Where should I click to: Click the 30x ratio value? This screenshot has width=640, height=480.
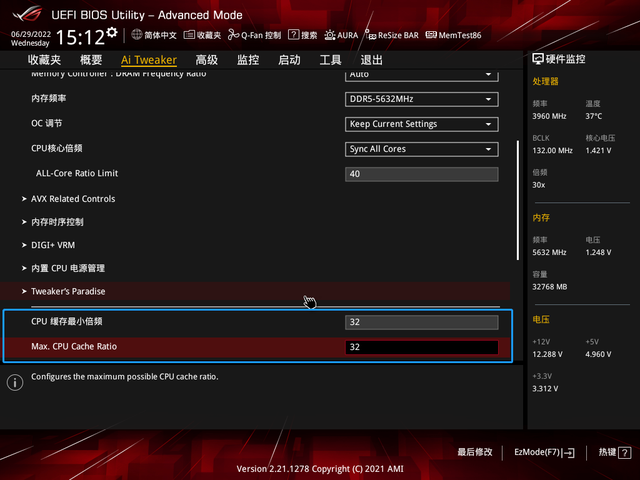[539, 185]
